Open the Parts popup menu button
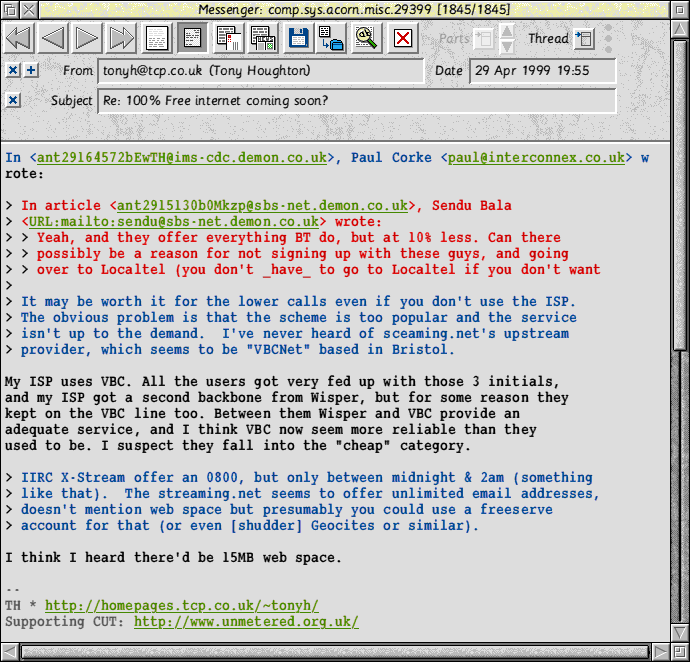 [x=484, y=39]
